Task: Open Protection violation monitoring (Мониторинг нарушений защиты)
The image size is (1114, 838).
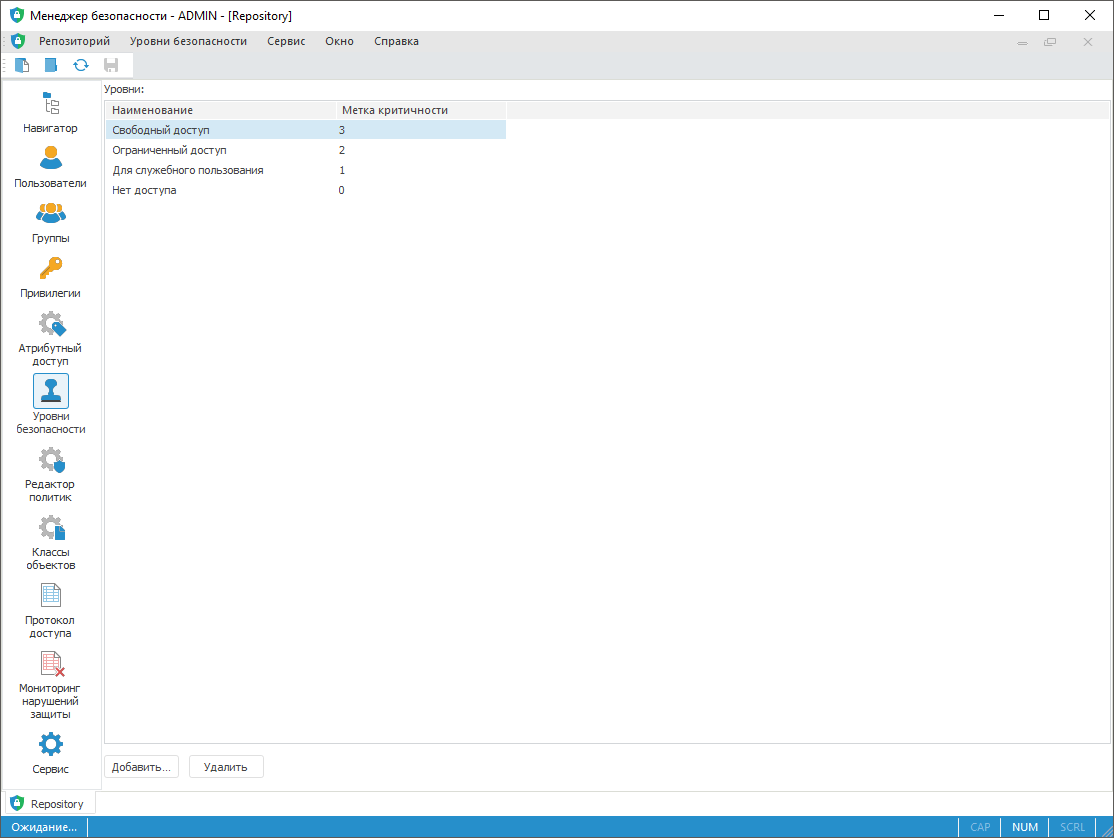Action: point(50,686)
